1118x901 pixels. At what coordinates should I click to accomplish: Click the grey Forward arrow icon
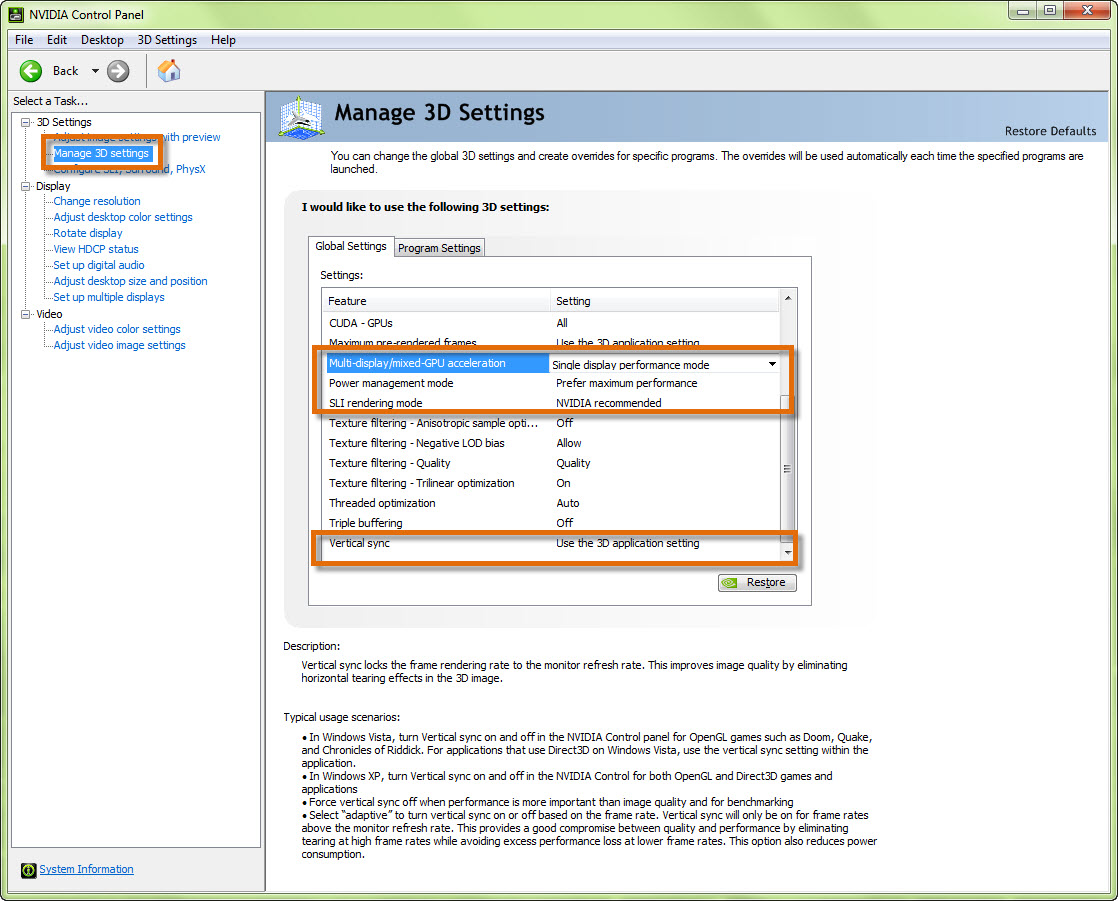(x=118, y=71)
